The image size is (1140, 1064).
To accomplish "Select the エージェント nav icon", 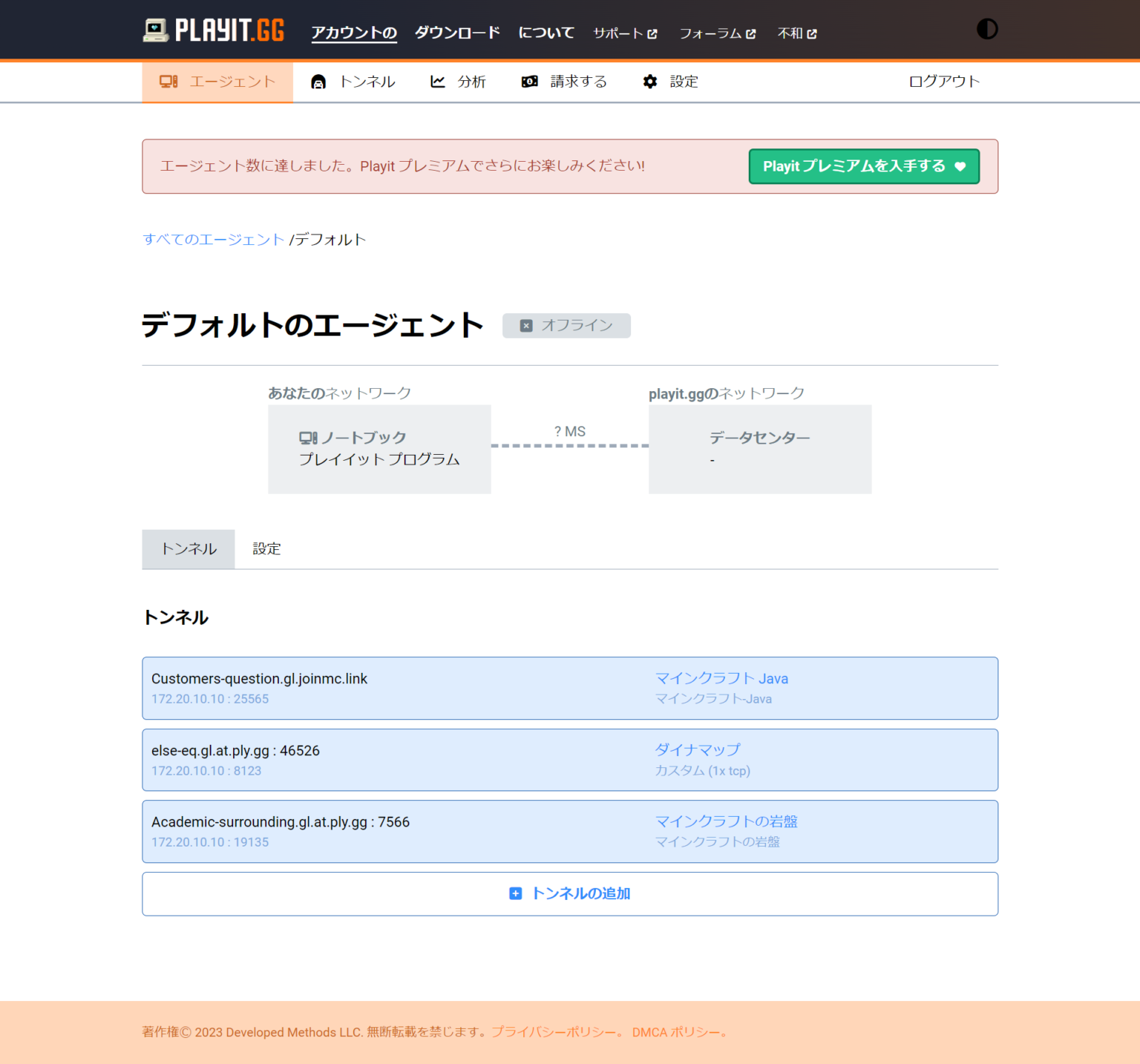I will click(x=168, y=82).
